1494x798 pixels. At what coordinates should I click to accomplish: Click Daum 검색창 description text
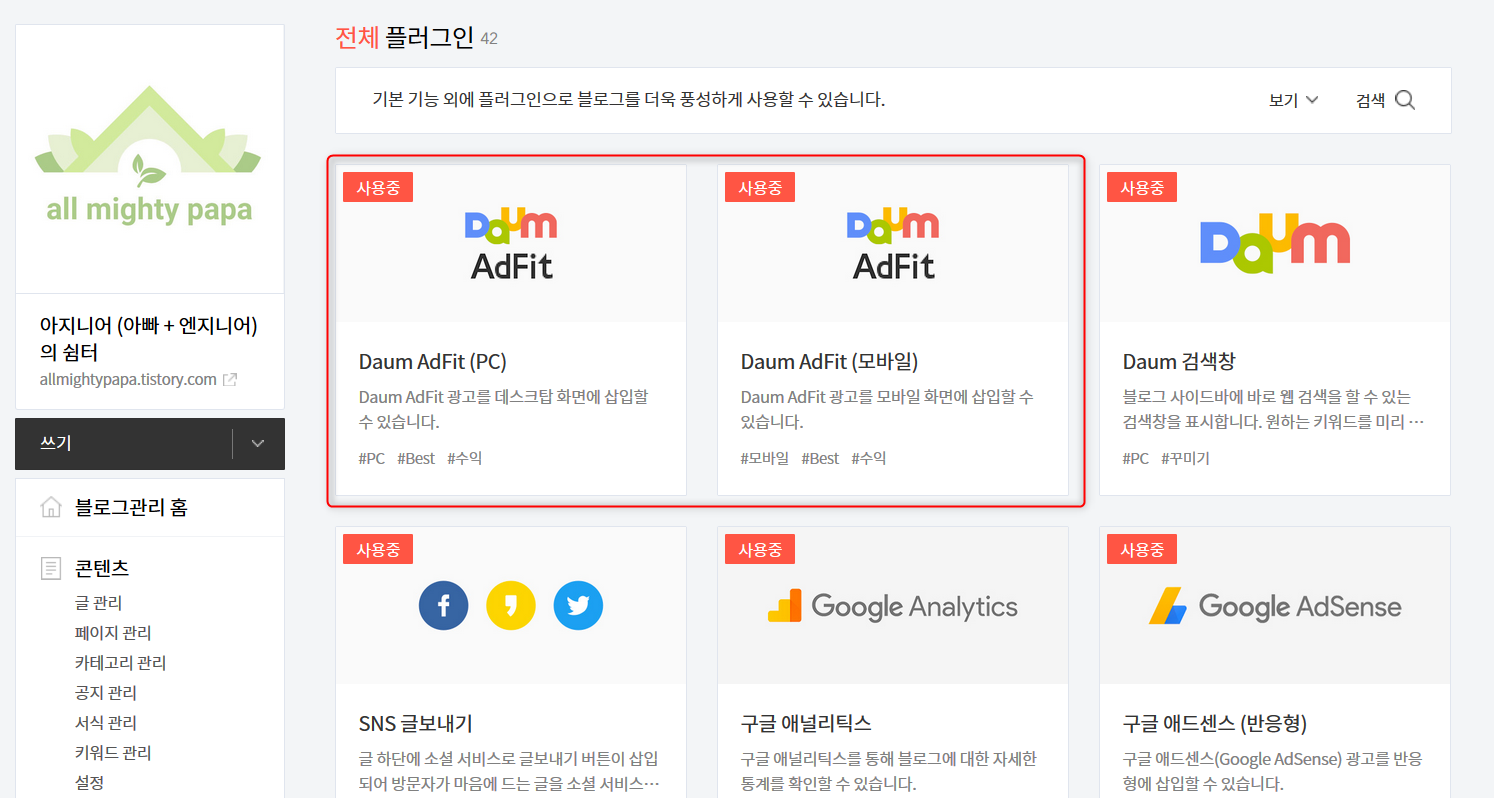pos(1273,409)
